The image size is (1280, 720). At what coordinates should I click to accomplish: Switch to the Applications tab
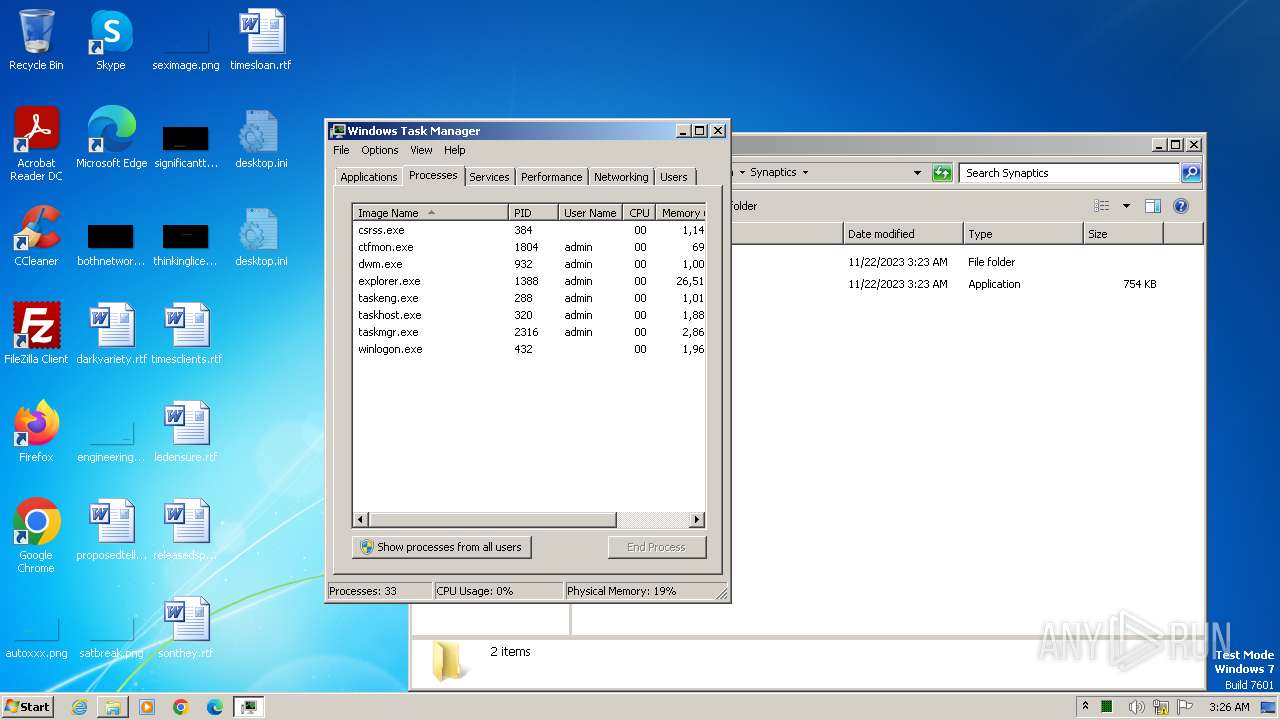point(368,177)
